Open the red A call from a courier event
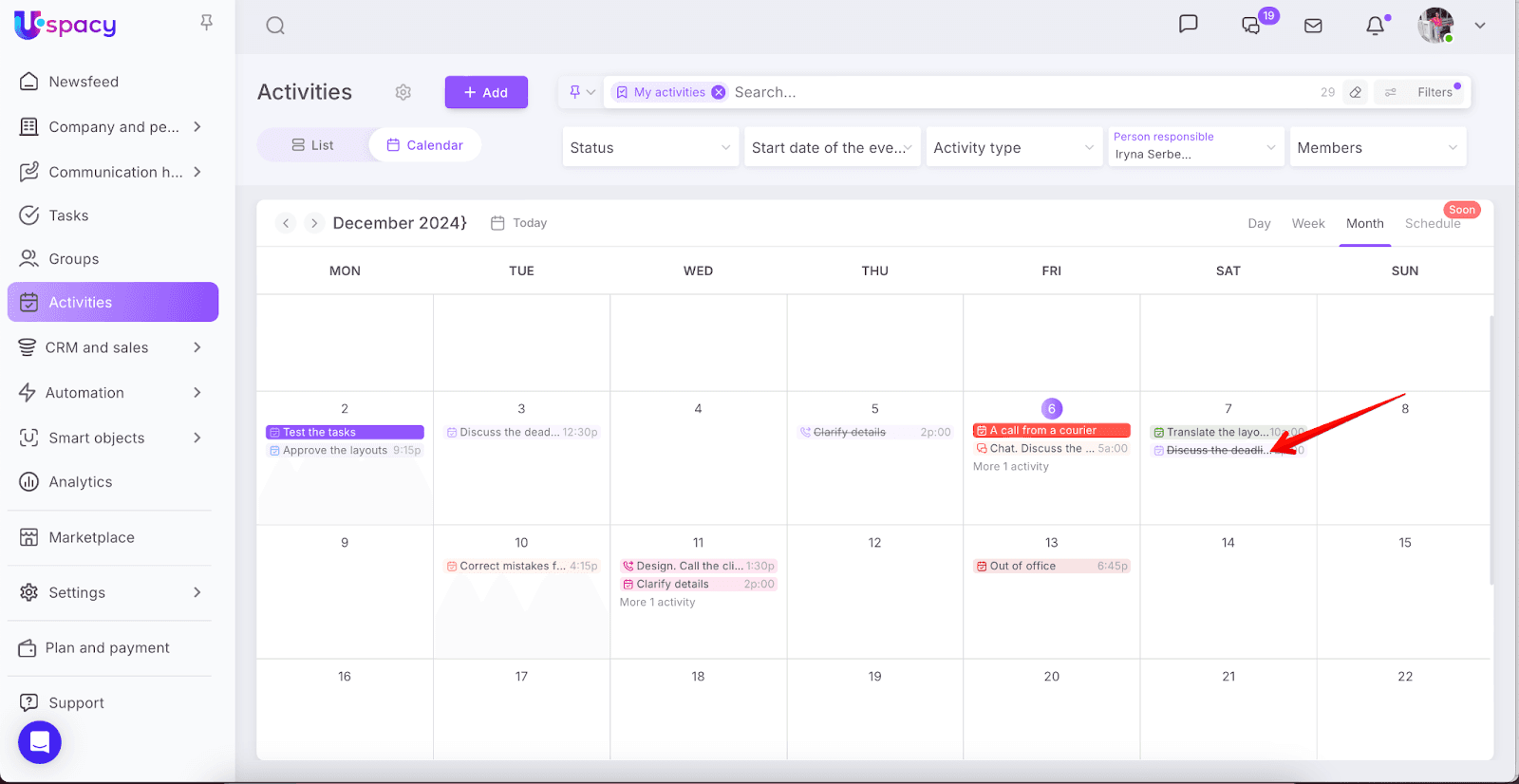1519x784 pixels. coord(1051,431)
